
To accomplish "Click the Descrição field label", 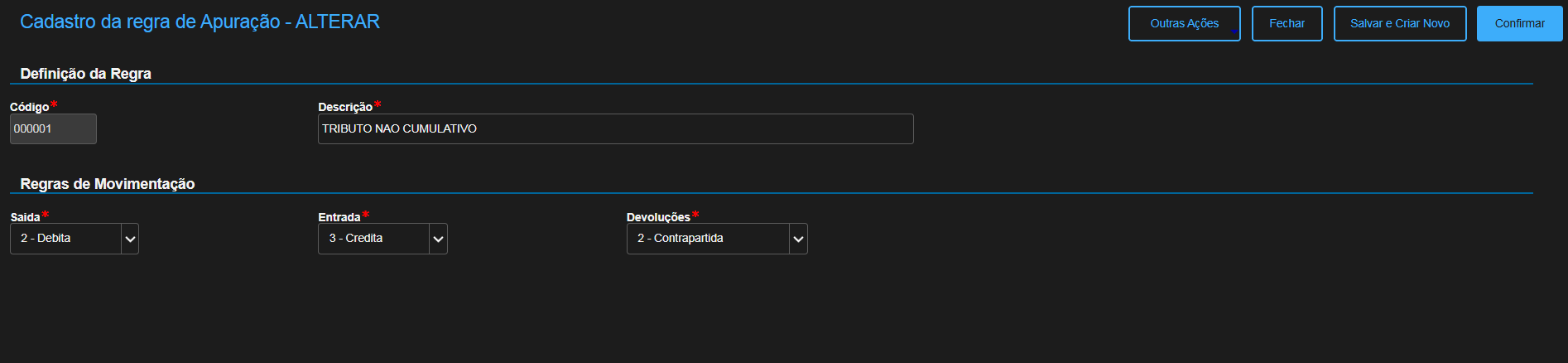I will point(345,107).
